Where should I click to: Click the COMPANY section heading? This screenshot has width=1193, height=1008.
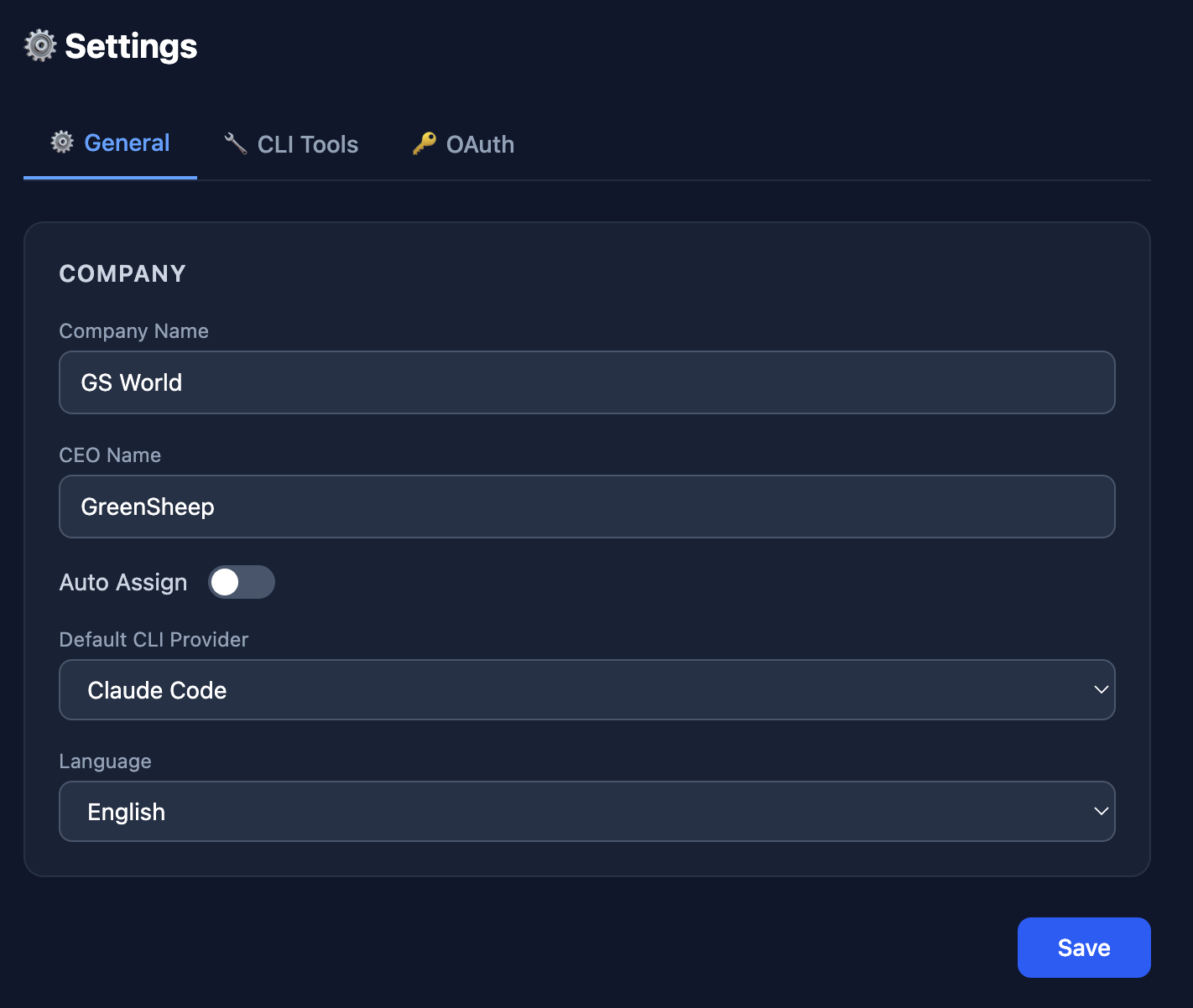[122, 273]
